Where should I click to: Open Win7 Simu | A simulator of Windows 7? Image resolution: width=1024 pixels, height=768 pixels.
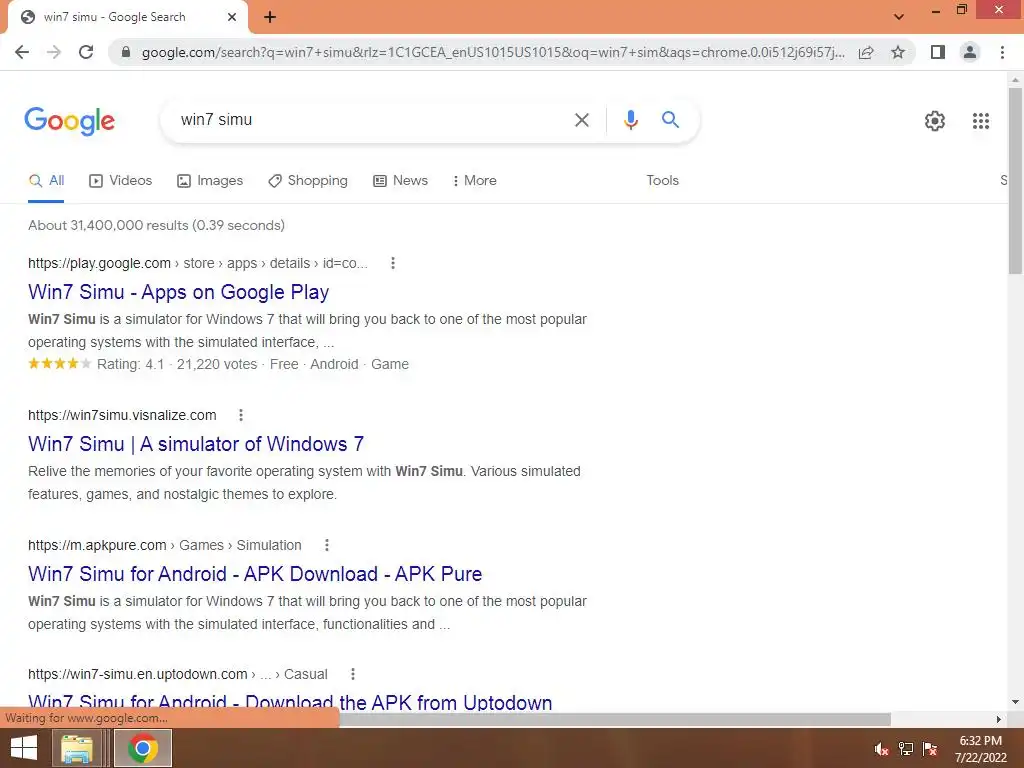tap(196, 444)
